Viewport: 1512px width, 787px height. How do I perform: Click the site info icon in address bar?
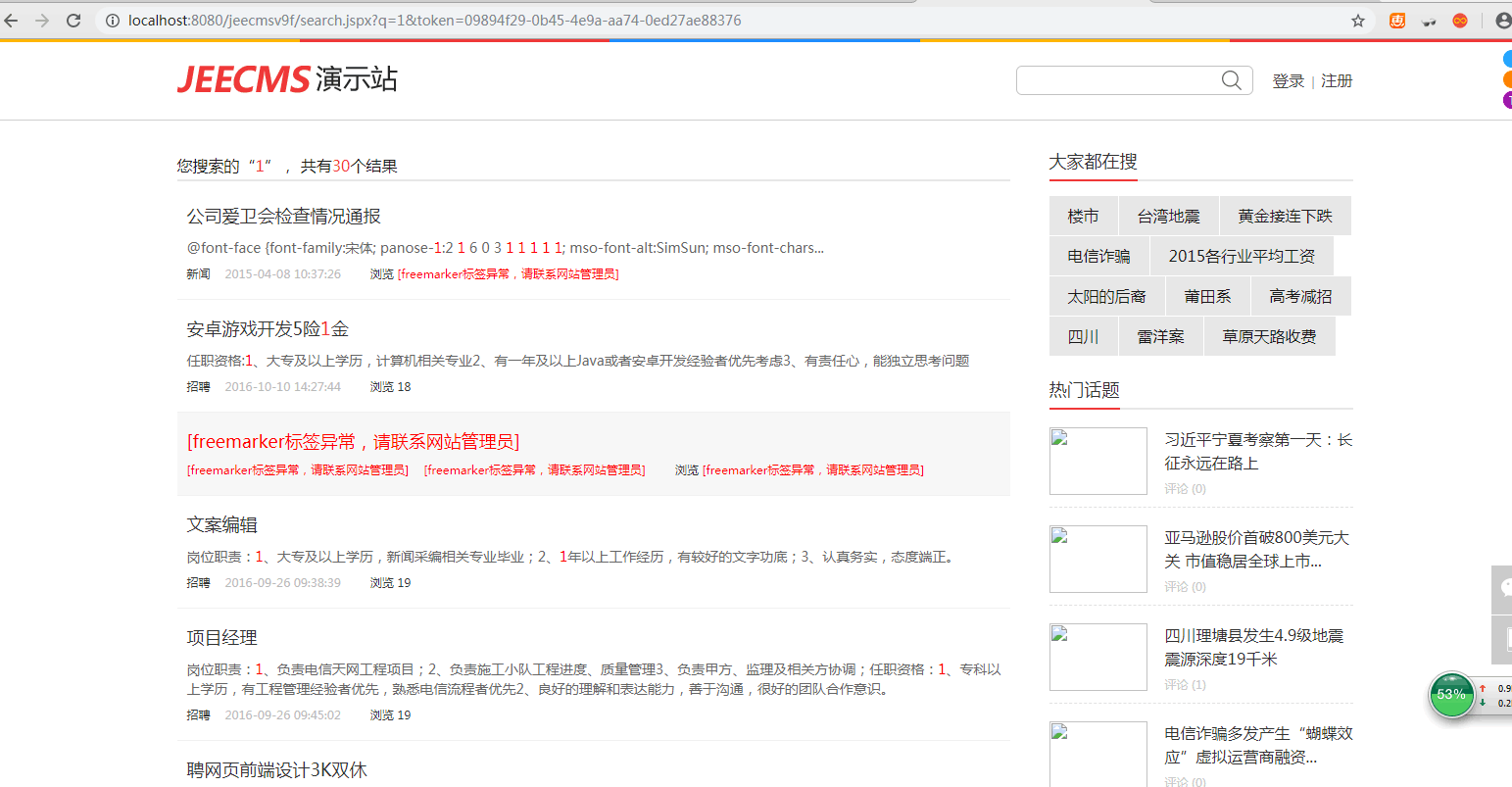click(x=113, y=21)
